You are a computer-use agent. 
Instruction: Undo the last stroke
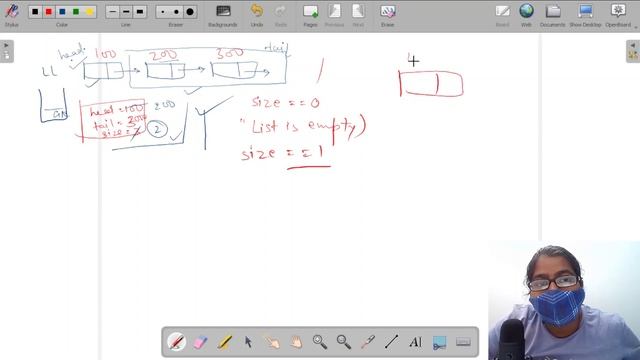257,16
